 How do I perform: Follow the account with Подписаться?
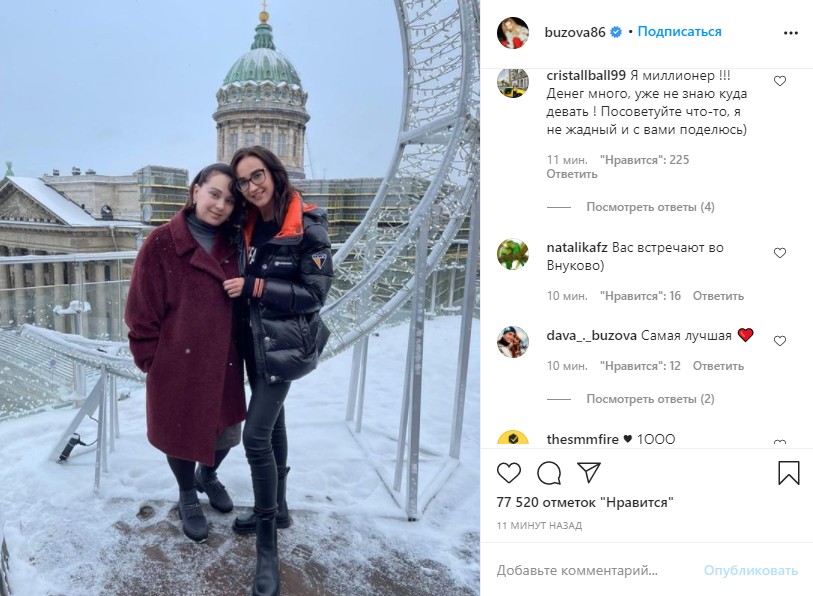tap(679, 32)
